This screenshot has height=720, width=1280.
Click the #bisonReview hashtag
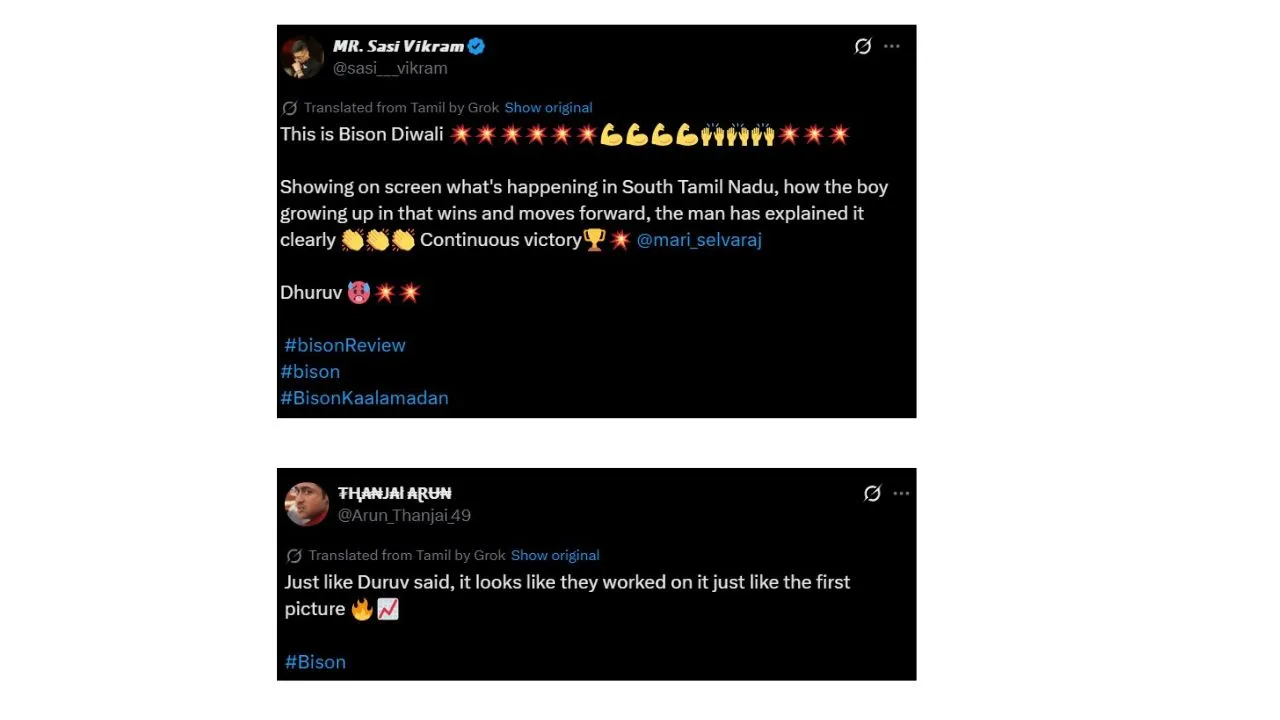click(x=345, y=345)
